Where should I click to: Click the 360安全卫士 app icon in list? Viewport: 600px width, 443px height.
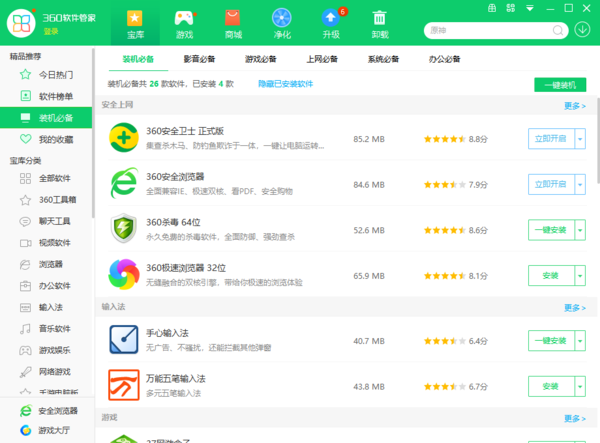(128, 138)
